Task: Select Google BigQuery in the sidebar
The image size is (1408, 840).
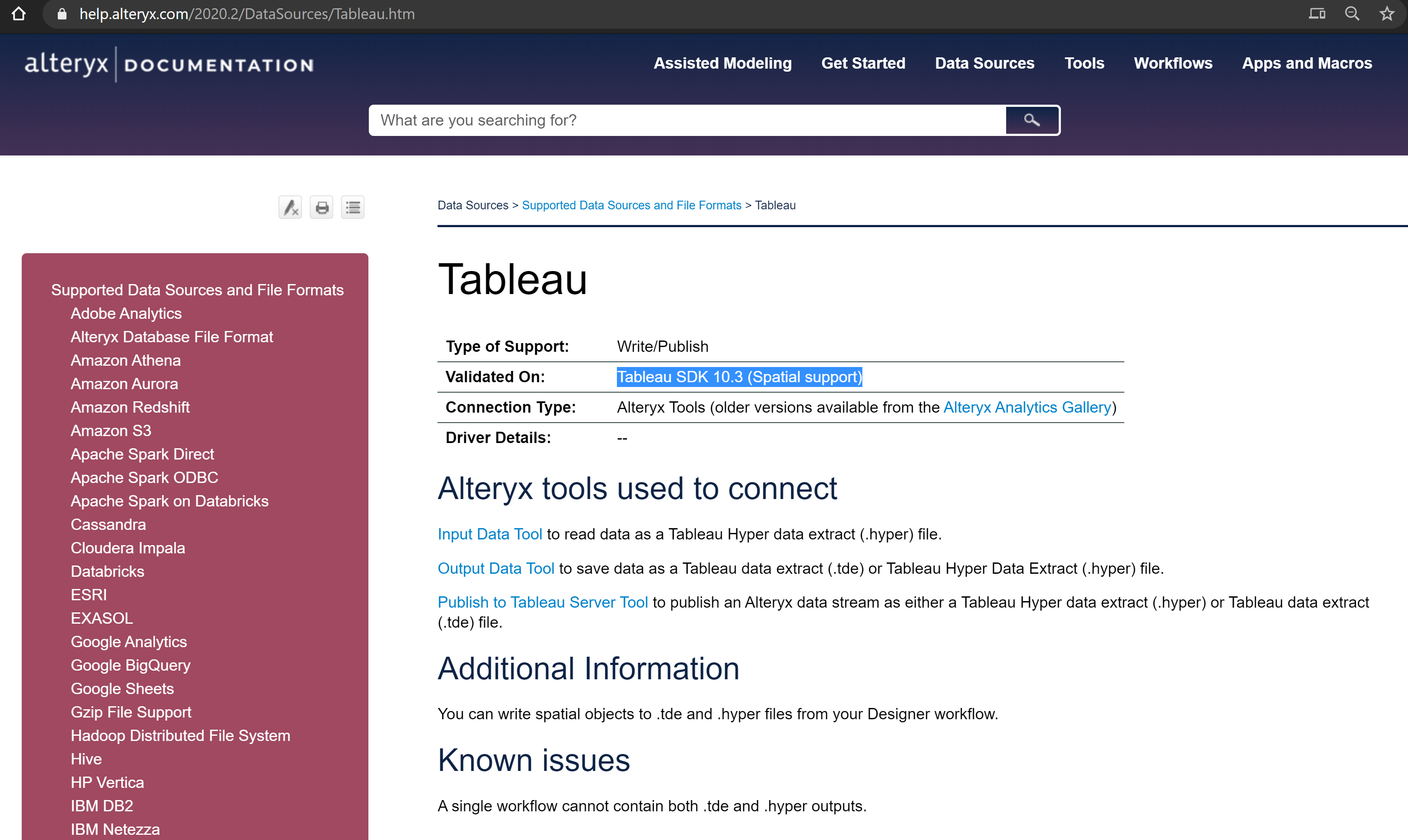Action: (130, 665)
